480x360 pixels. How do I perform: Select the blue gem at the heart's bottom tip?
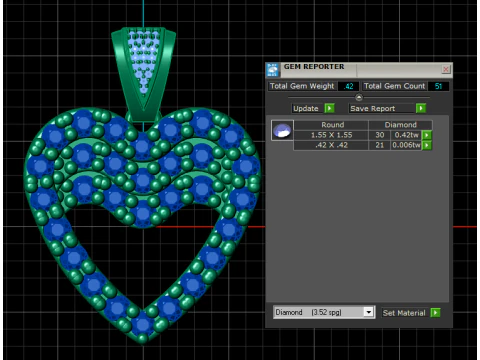(x=143, y=323)
